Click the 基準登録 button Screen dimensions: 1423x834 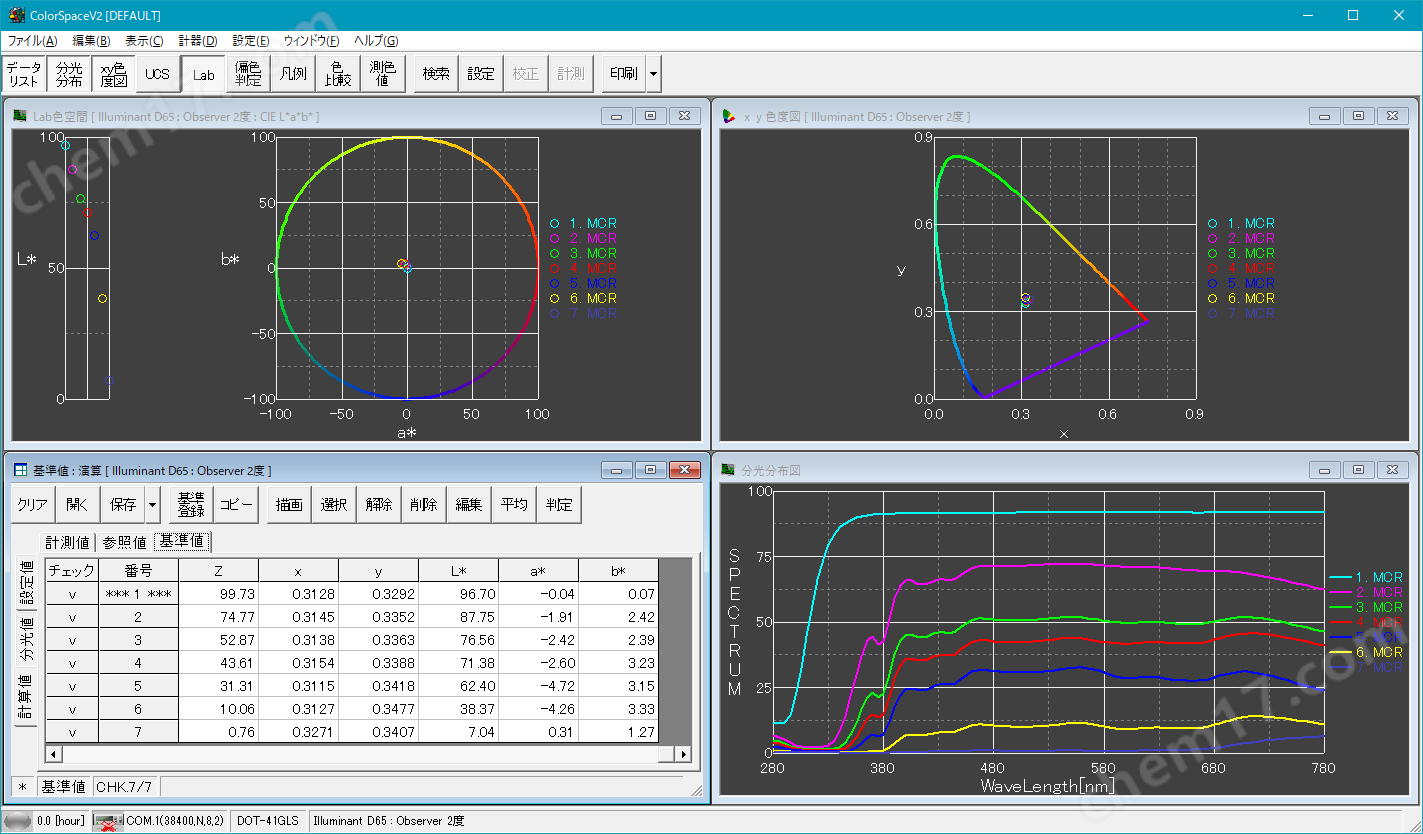tap(190, 505)
